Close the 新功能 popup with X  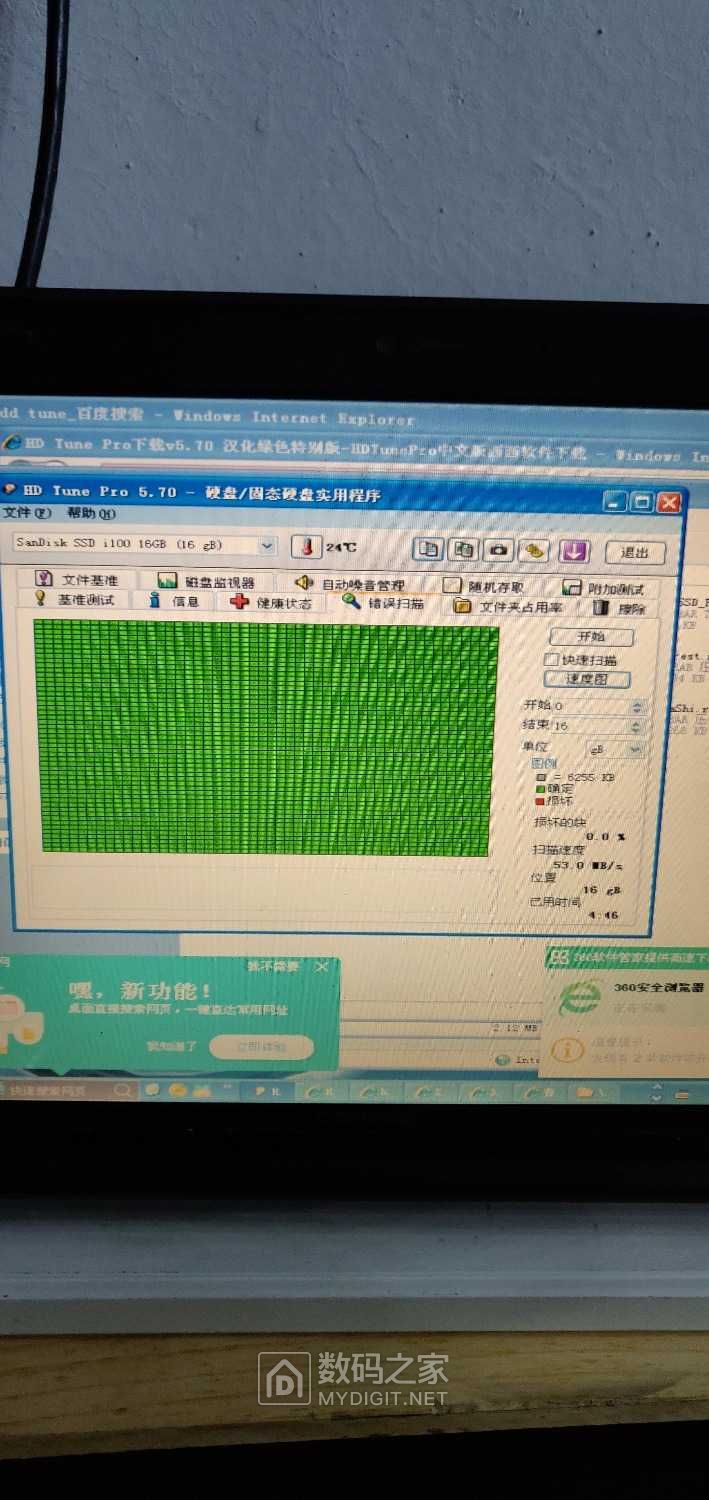(321, 967)
